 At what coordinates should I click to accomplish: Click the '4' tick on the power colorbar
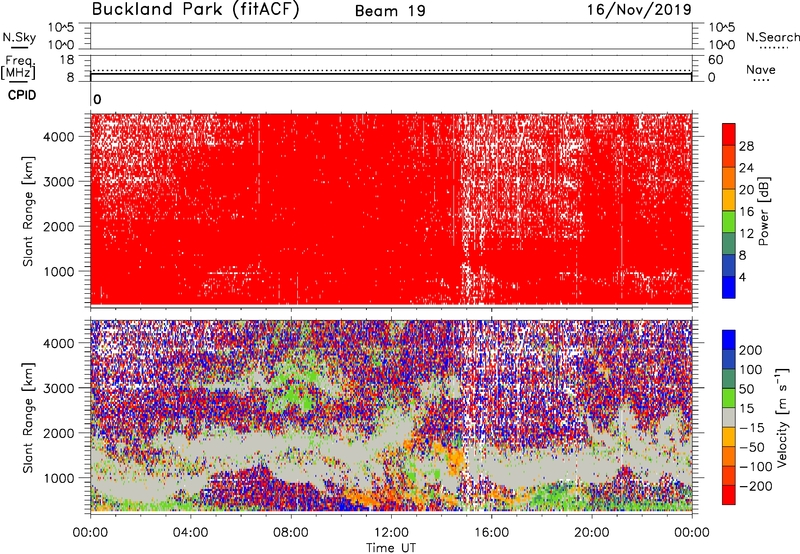(x=742, y=277)
